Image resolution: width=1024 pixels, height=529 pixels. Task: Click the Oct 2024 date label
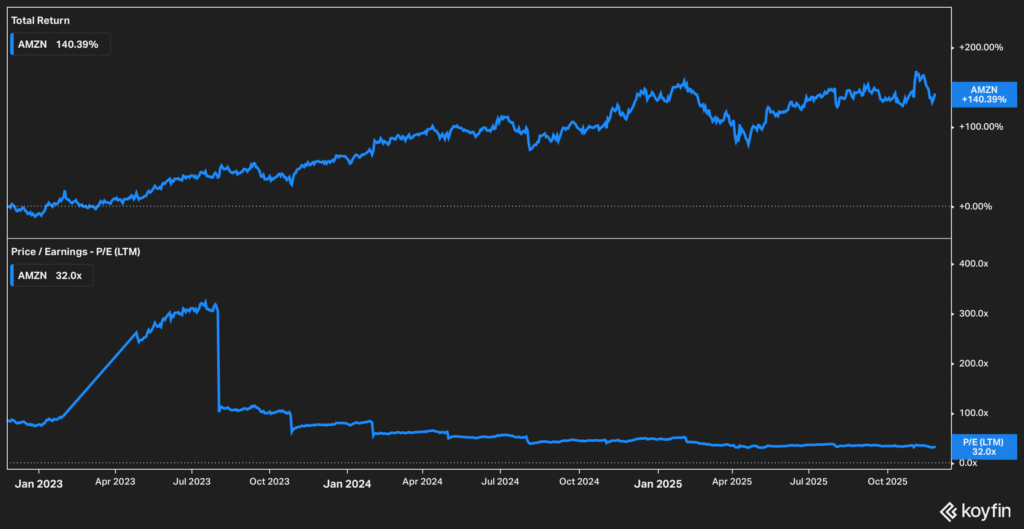(x=578, y=481)
